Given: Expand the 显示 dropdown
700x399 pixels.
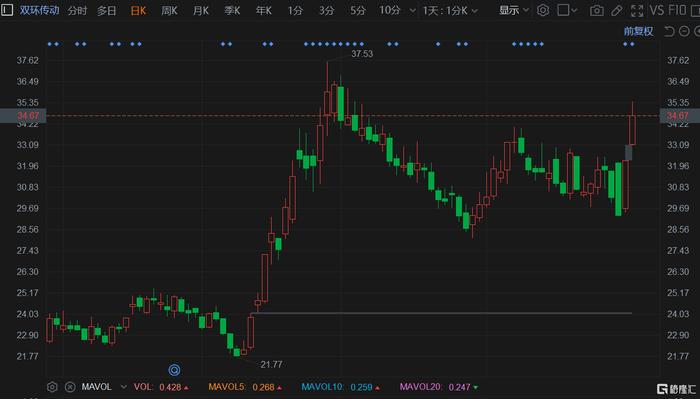Looking at the screenshot, I should point(513,10).
